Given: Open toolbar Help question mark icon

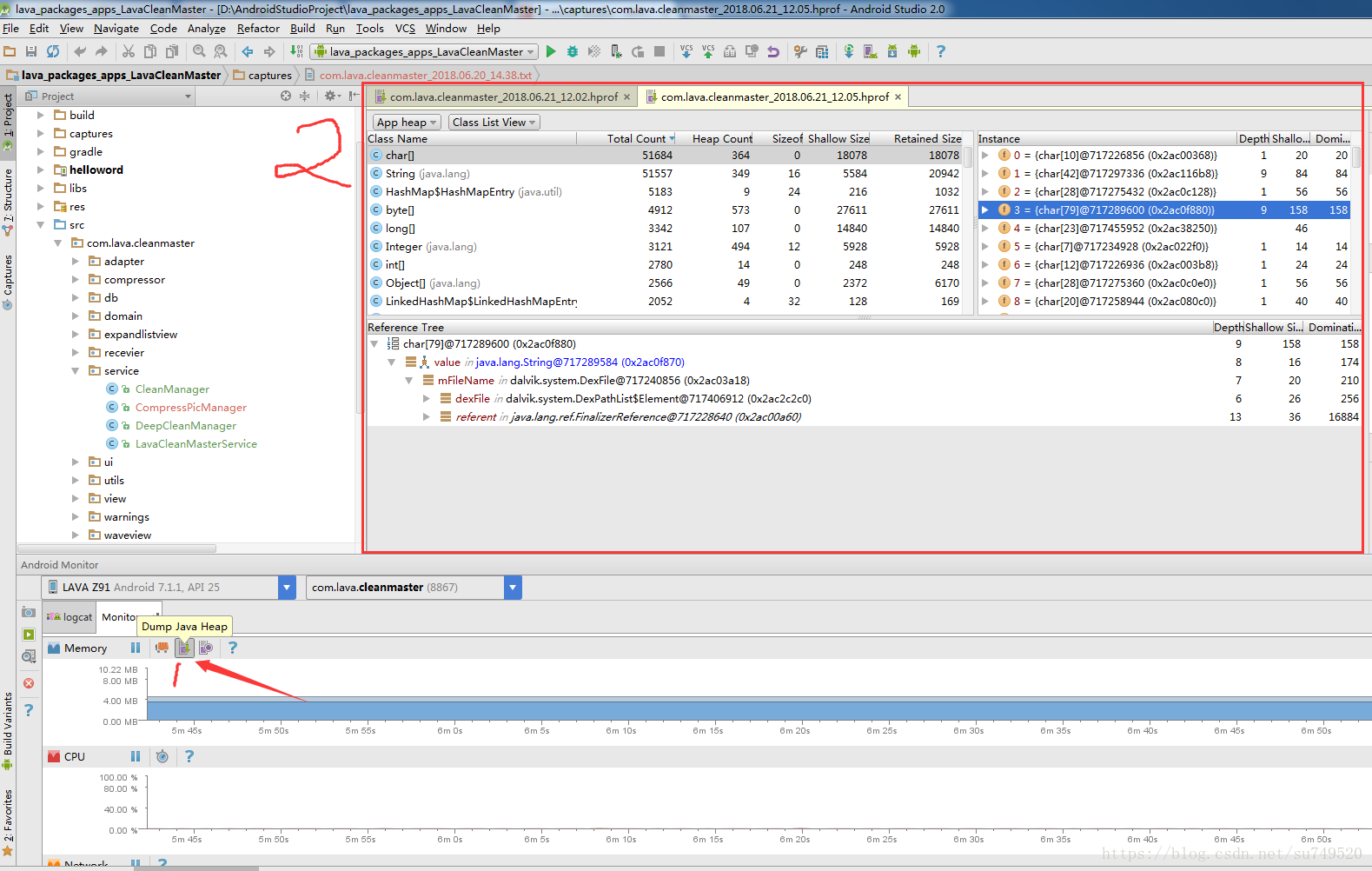Looking at the screenshot, I should click(x=940, y=51).
